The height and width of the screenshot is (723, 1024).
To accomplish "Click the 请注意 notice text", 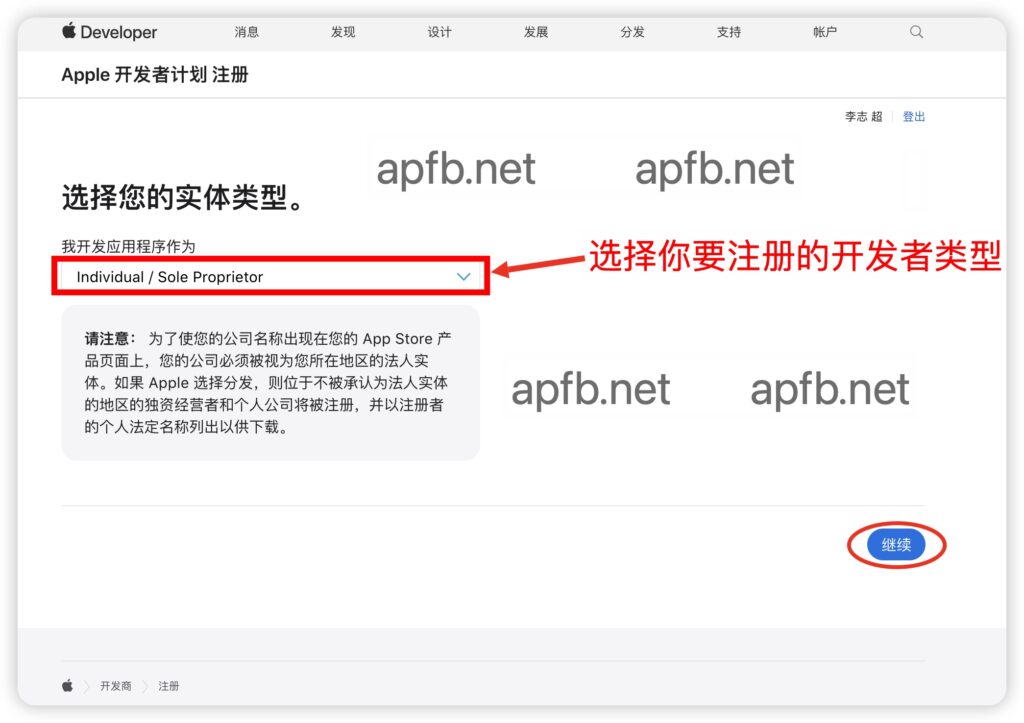I will (268, 383).
